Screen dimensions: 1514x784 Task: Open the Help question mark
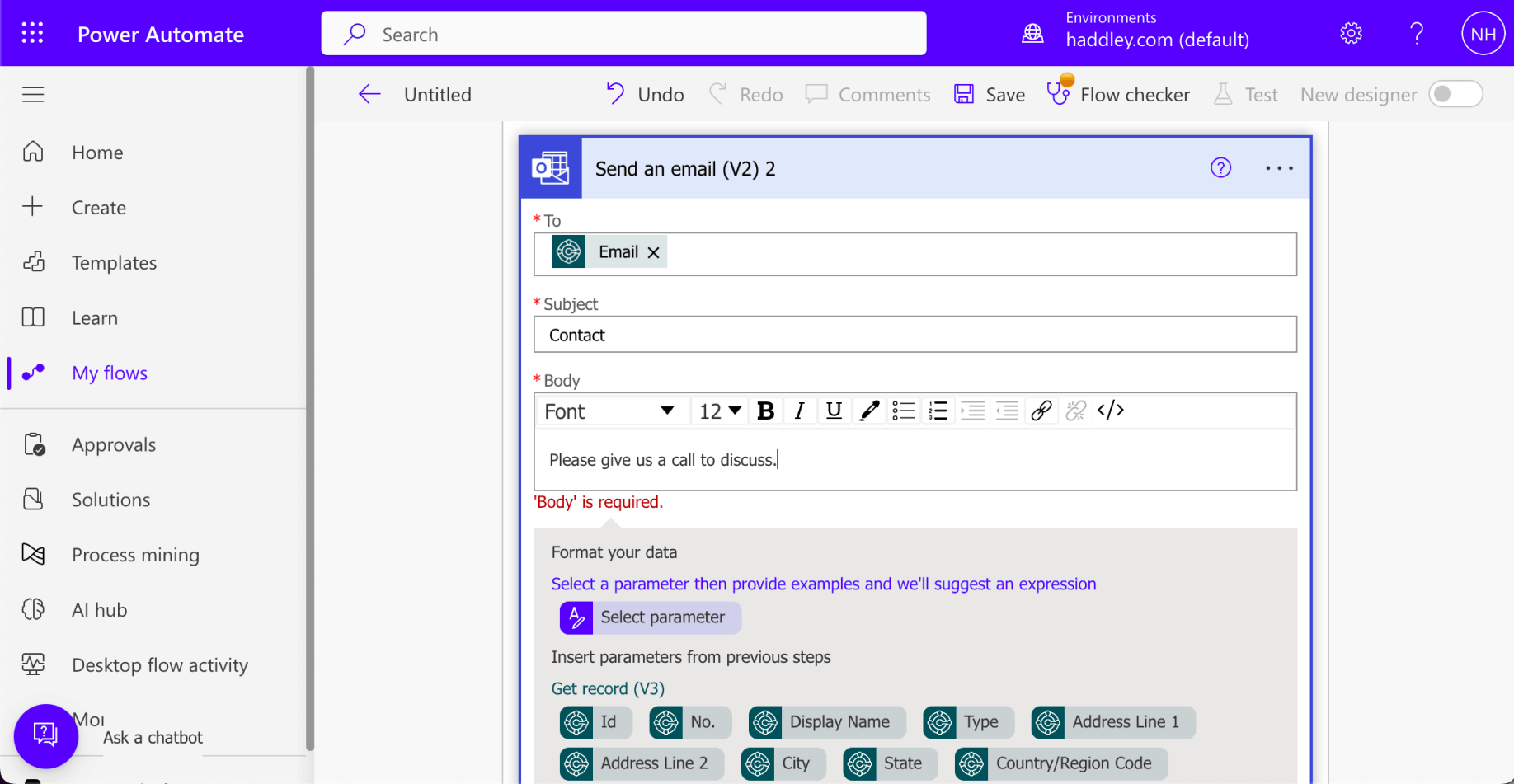point(1417,33)
